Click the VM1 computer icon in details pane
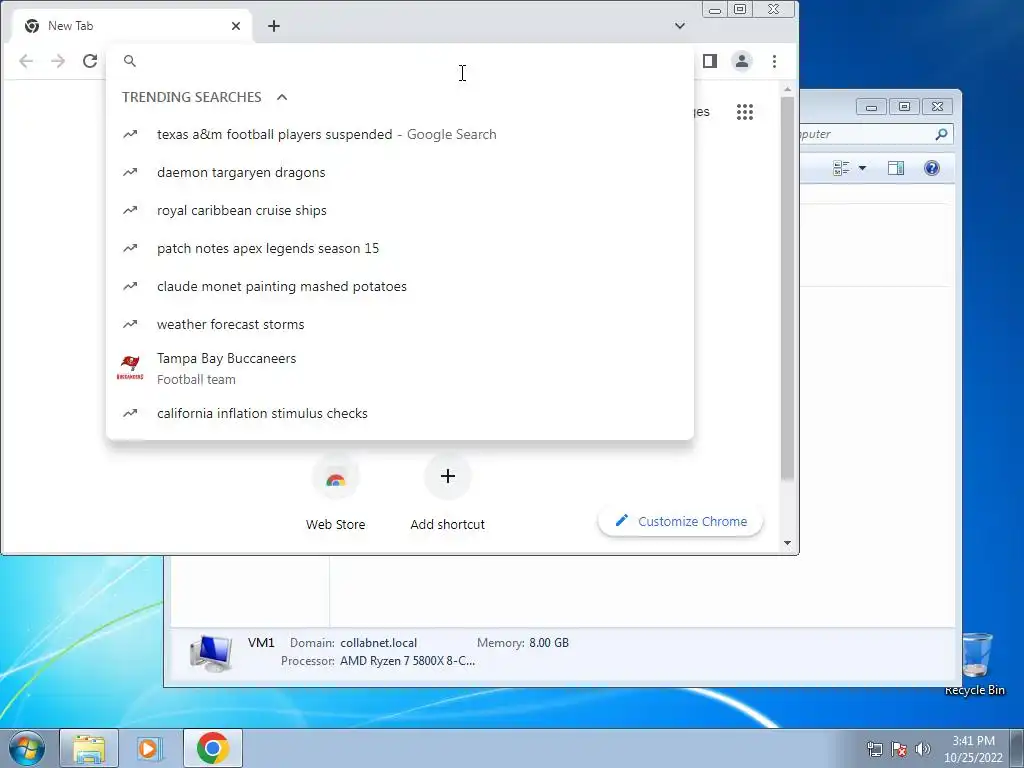This screenshot has height=768, width=1024. coord(211,653)
